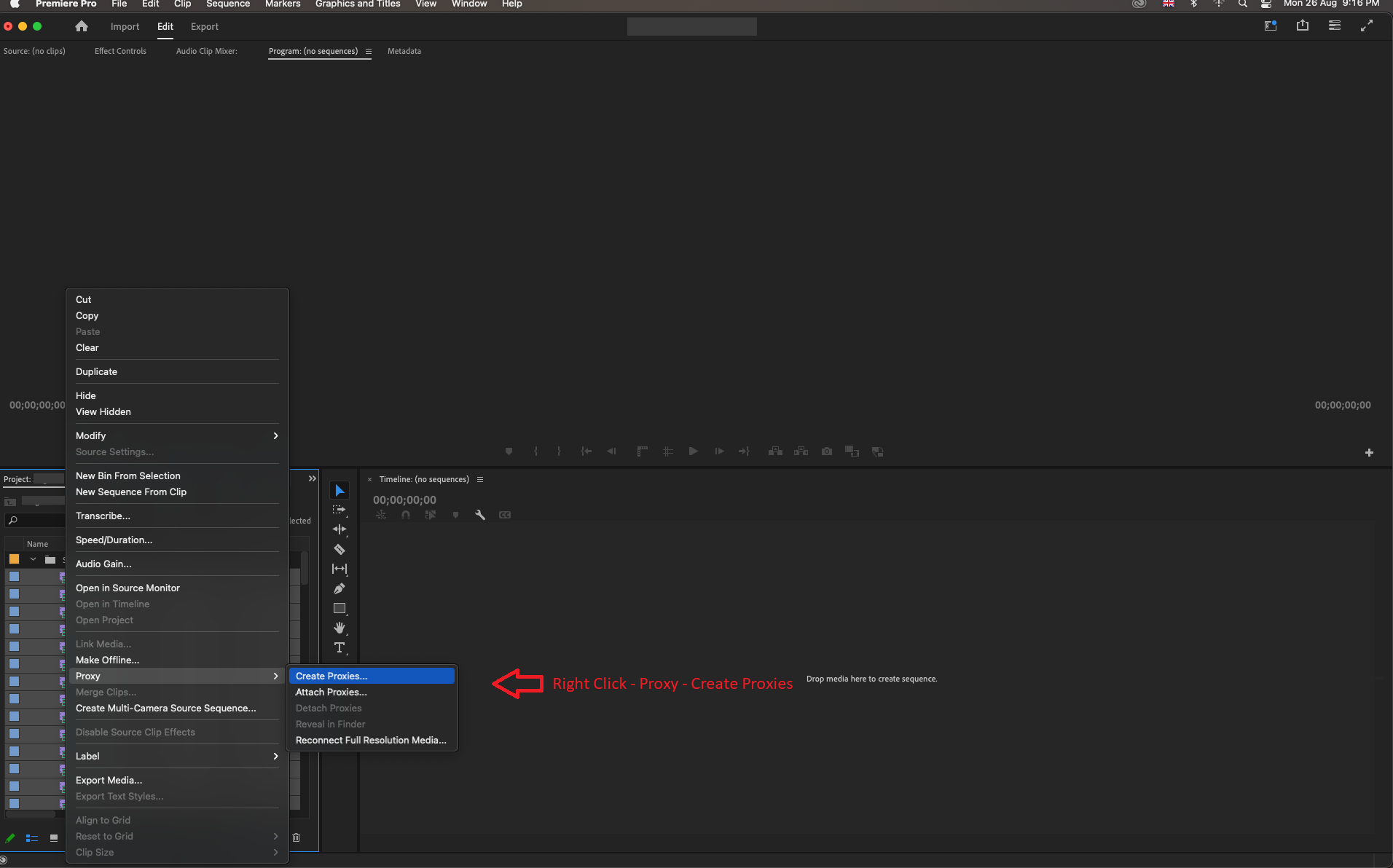1393x868 pixels.
Task: Click Comparison View icon
Action: click(x=852, y=451)
